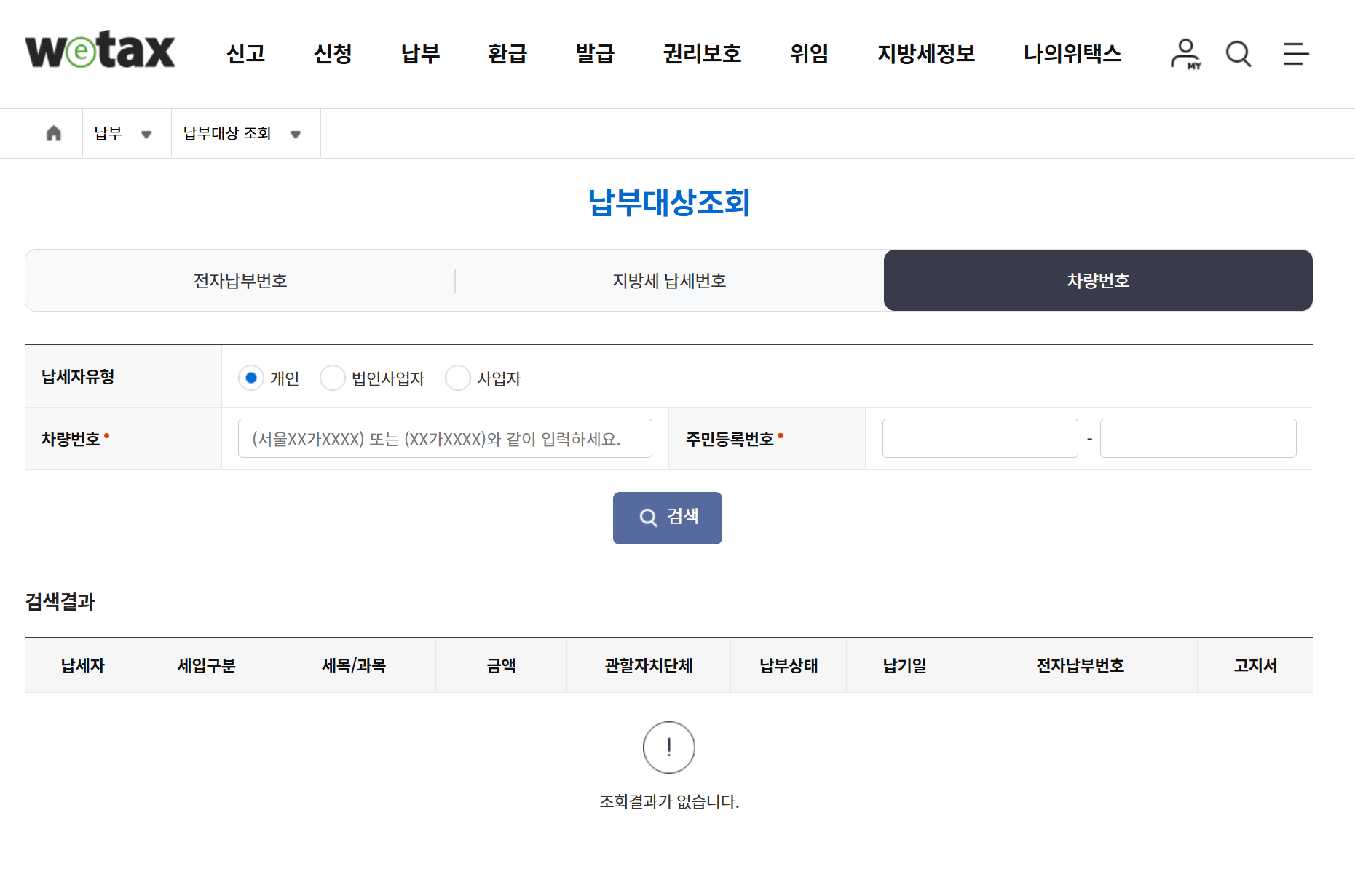Expand the 납부대상 조회 breadcrumb dropdown

(x=296, y=134)
